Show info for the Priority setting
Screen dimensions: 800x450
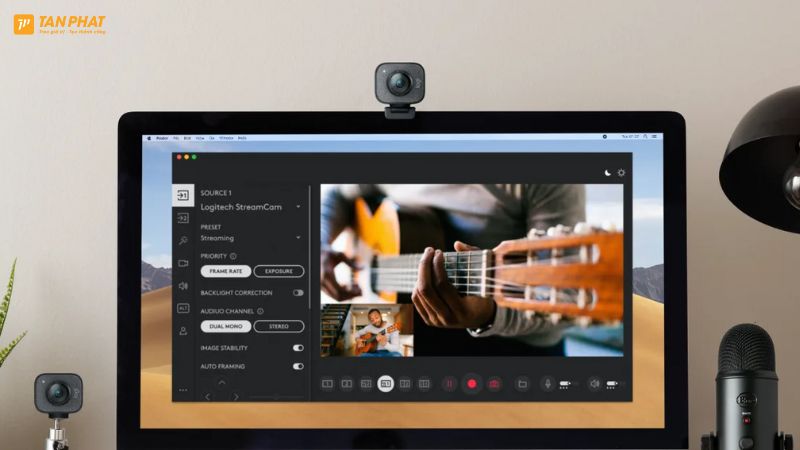[233, 256]
